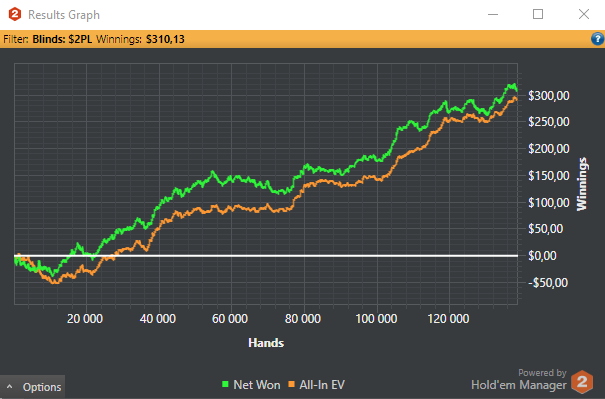Click the Hold'em Manager 2 title bar logo

pyautogui.click(x=15, y=15)
